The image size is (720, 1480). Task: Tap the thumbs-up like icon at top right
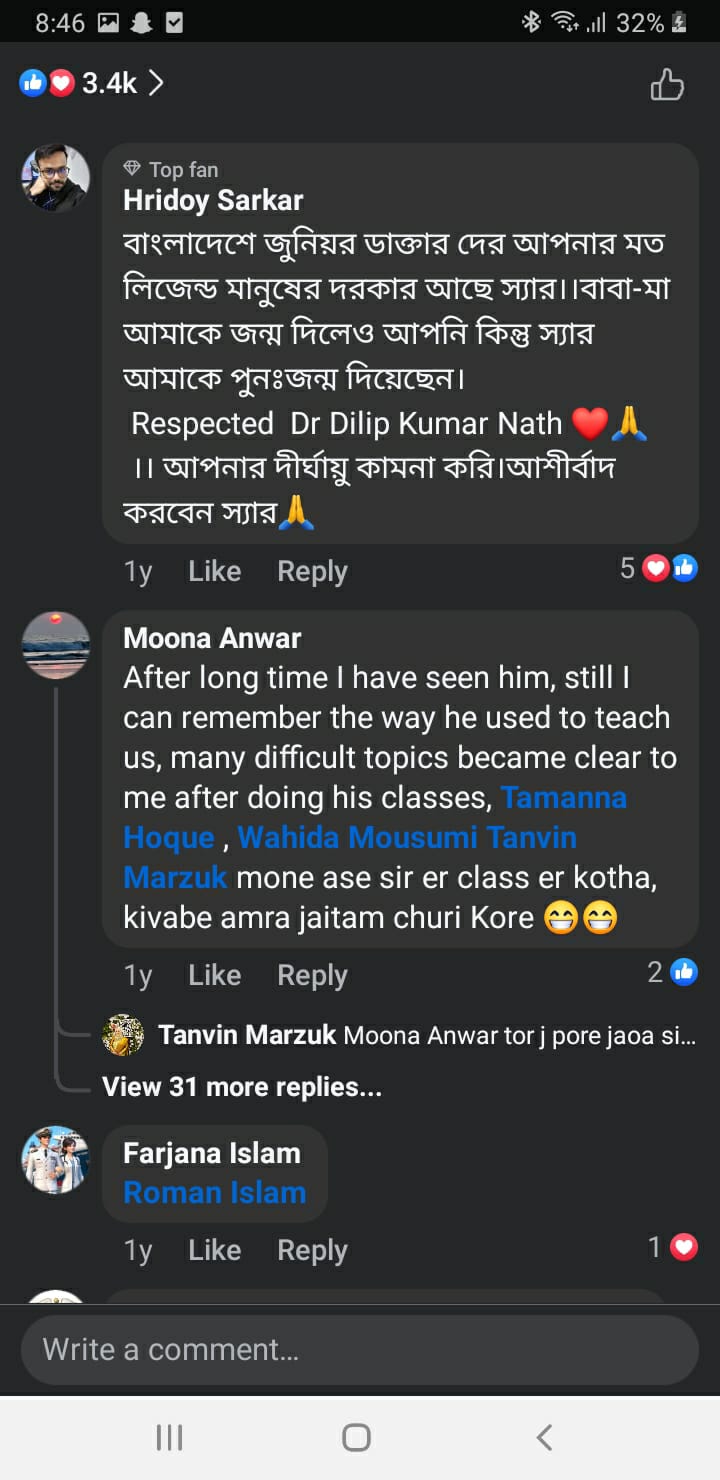point(667,85)
